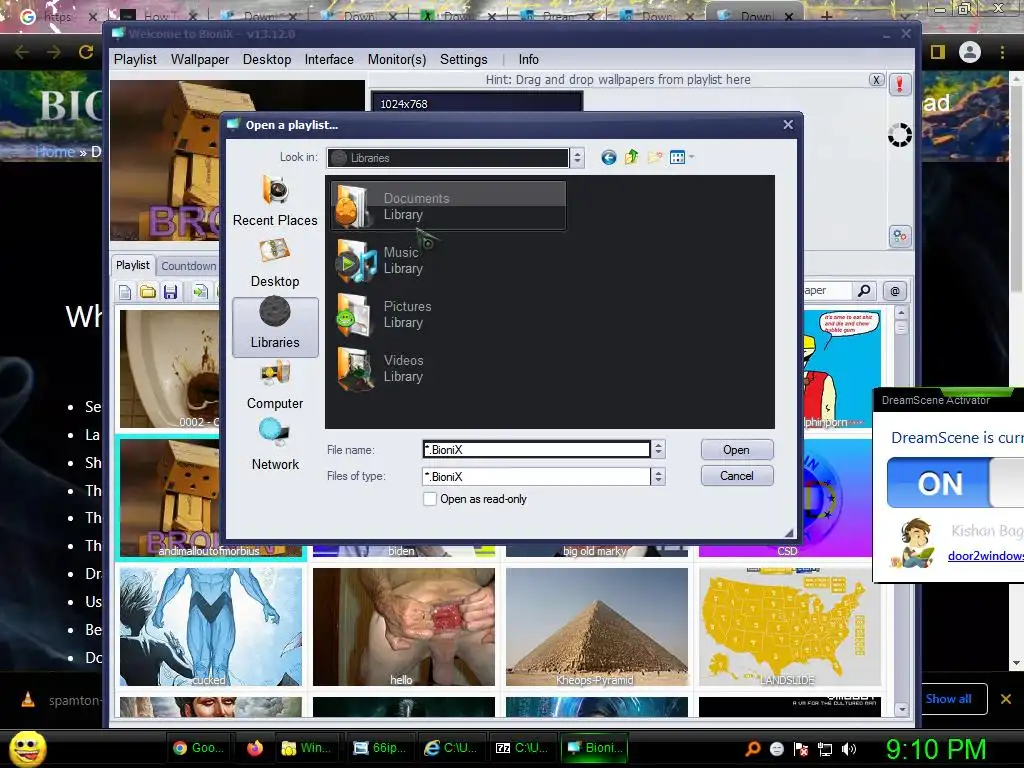Open the browser profile avatar icon
Viewport: 1024px width, 768px height.
pyautogui.click(x=970, y=52)
